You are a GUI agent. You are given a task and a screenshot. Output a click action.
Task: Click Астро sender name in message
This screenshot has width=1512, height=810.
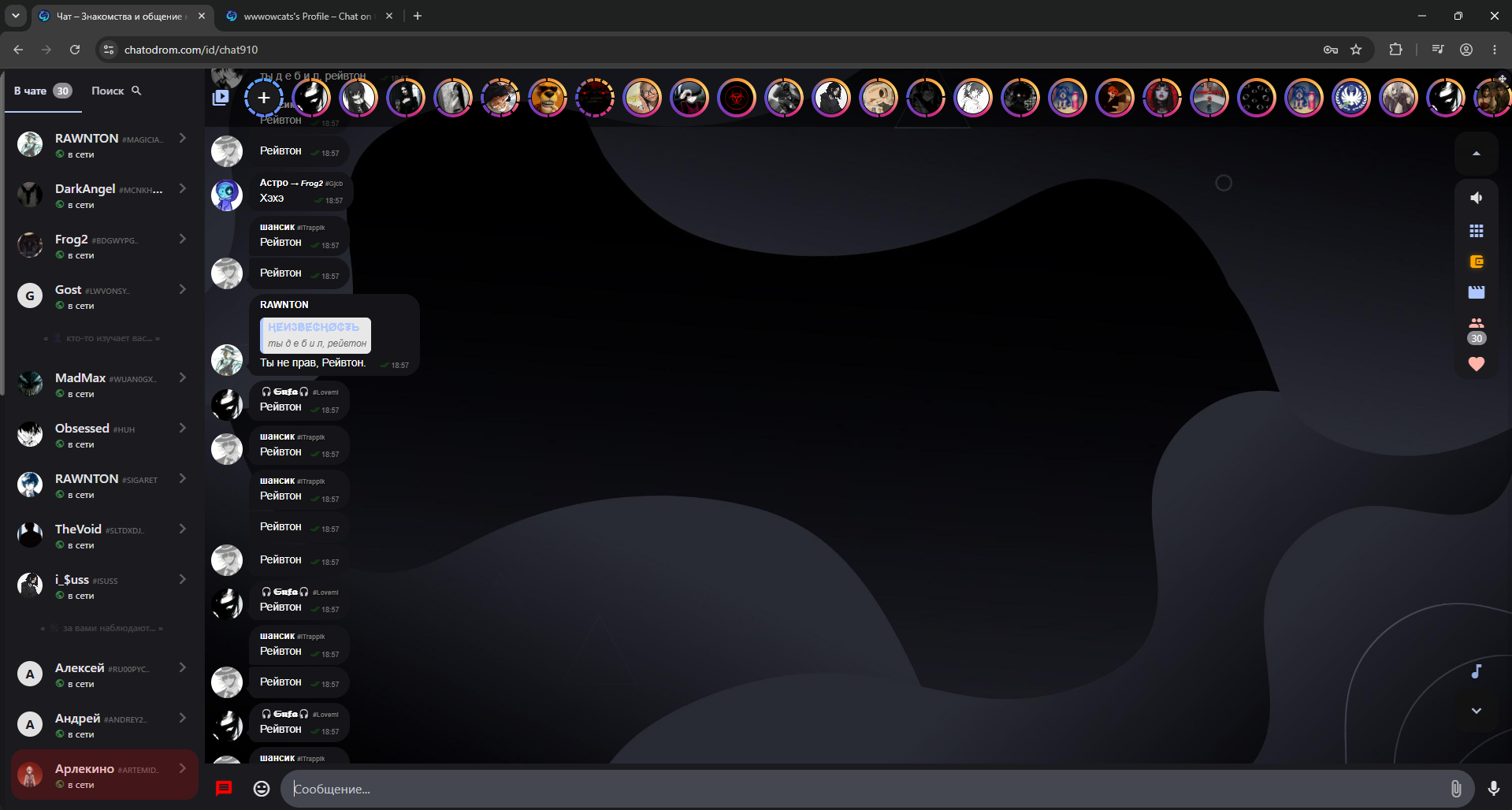(x=273, y=183)
